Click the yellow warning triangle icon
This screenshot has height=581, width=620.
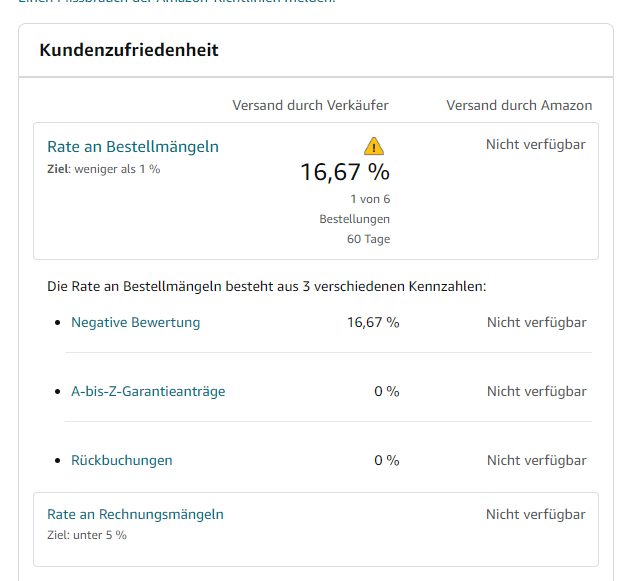(373, 145)
